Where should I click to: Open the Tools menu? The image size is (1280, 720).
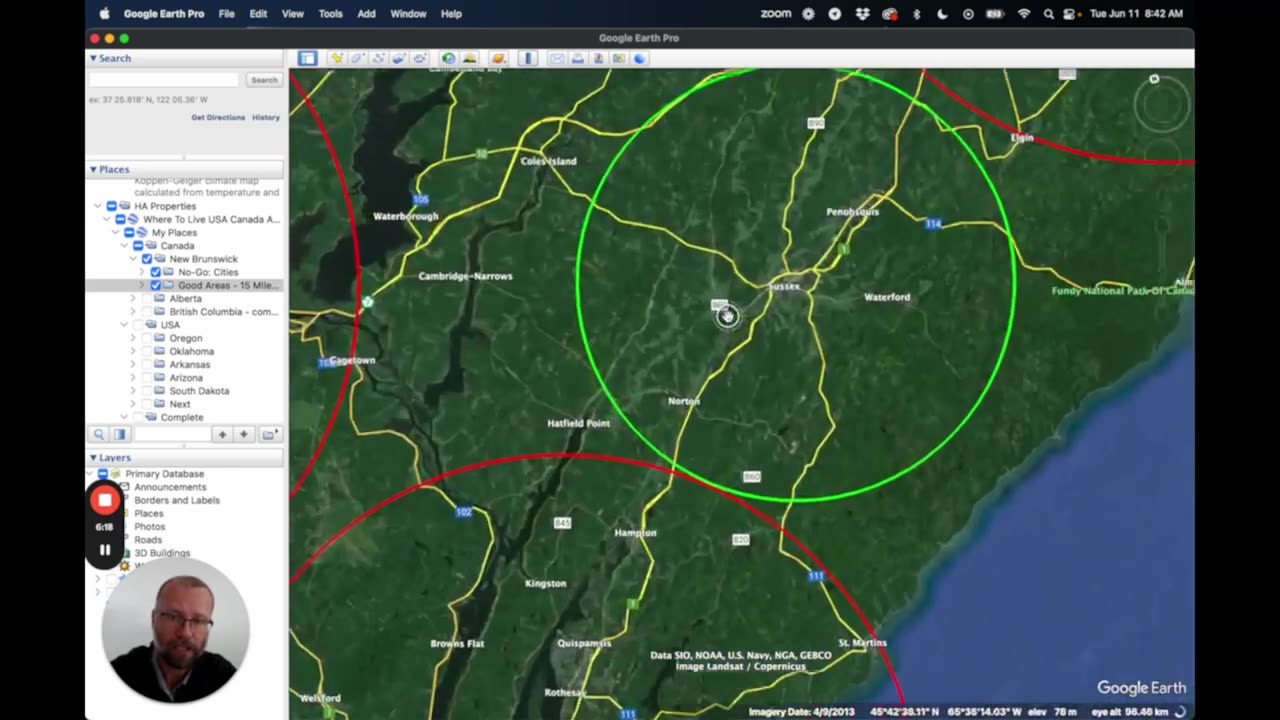(x=330, y=14)
